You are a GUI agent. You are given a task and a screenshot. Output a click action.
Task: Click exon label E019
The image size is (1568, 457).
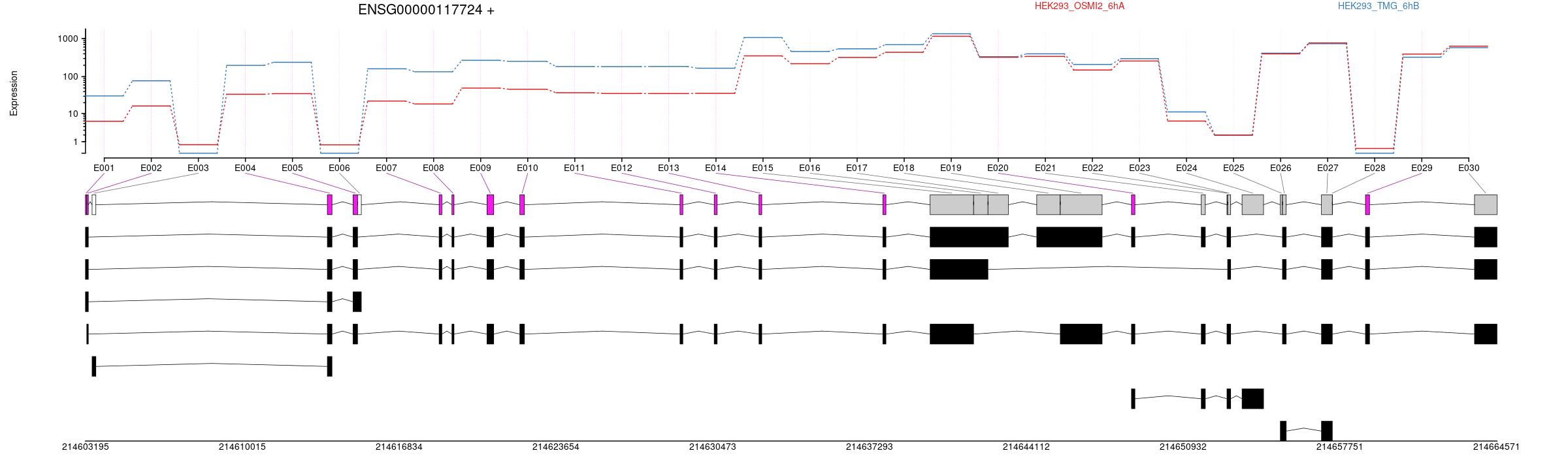click(951, 168)
